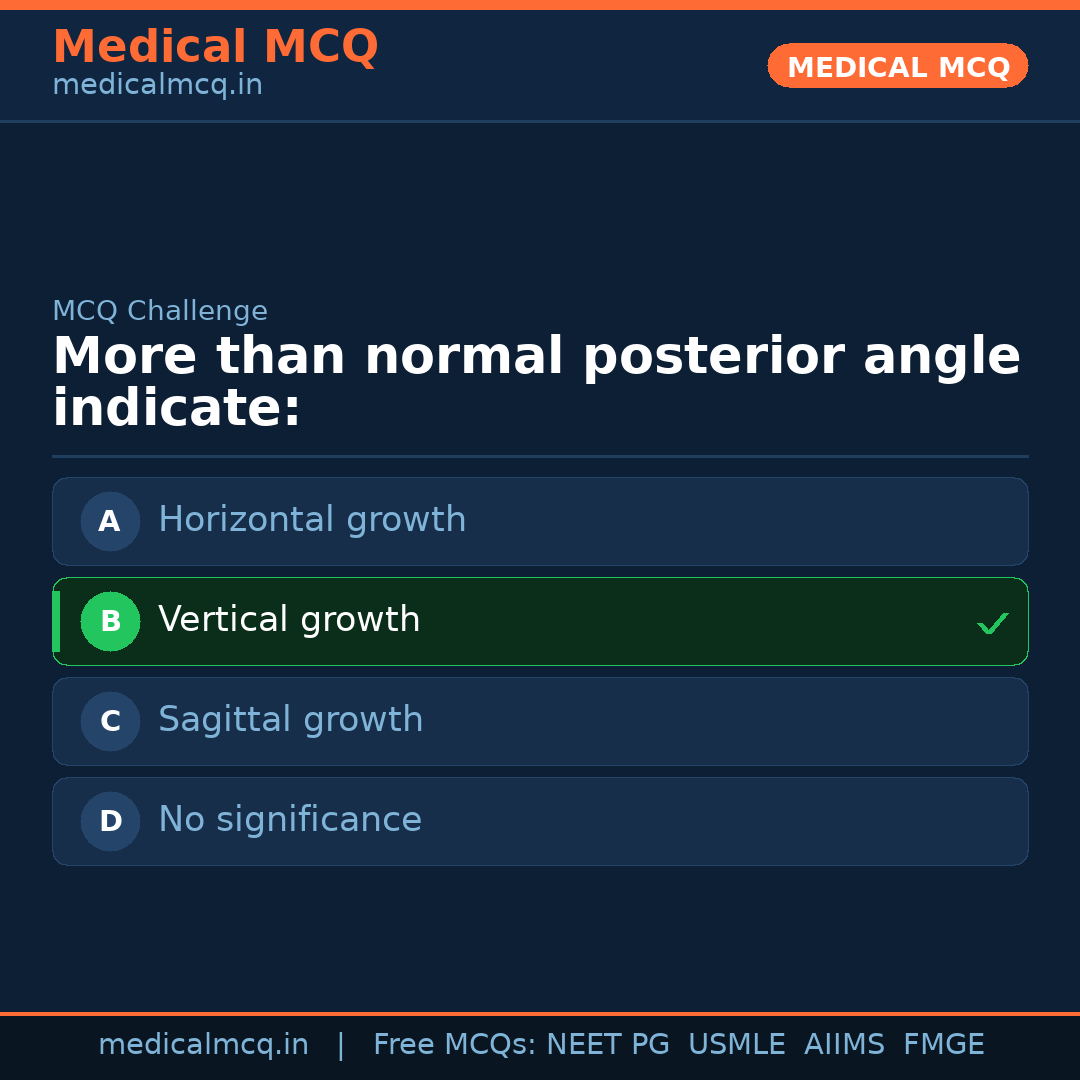This screenshot has width=1080, height=1080.
Task: Click the green accent bar on option B
Action: tap(56, 621)
